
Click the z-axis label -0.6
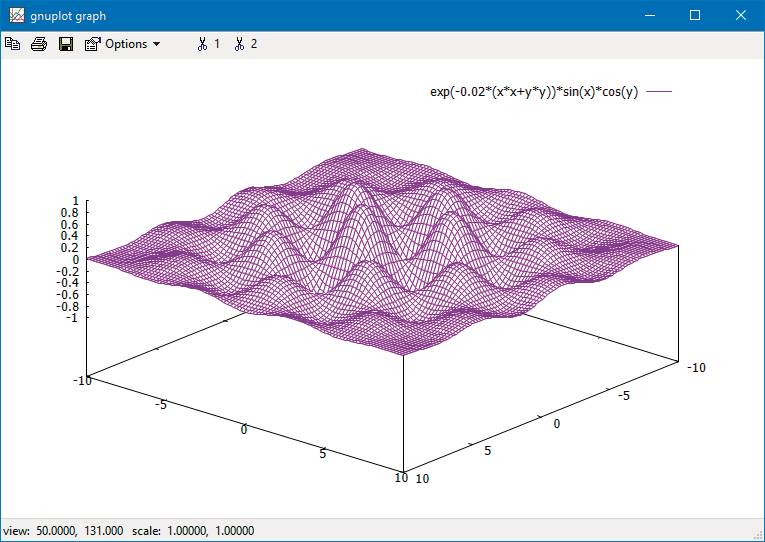coord(67,294)
